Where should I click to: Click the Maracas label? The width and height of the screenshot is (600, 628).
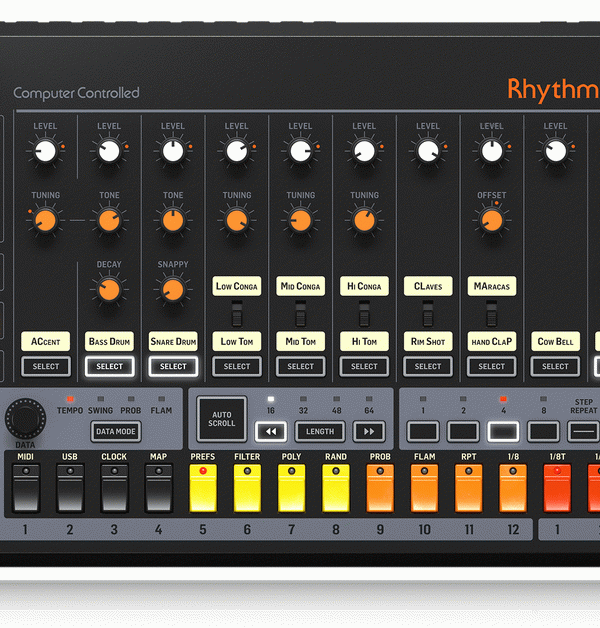491,286
